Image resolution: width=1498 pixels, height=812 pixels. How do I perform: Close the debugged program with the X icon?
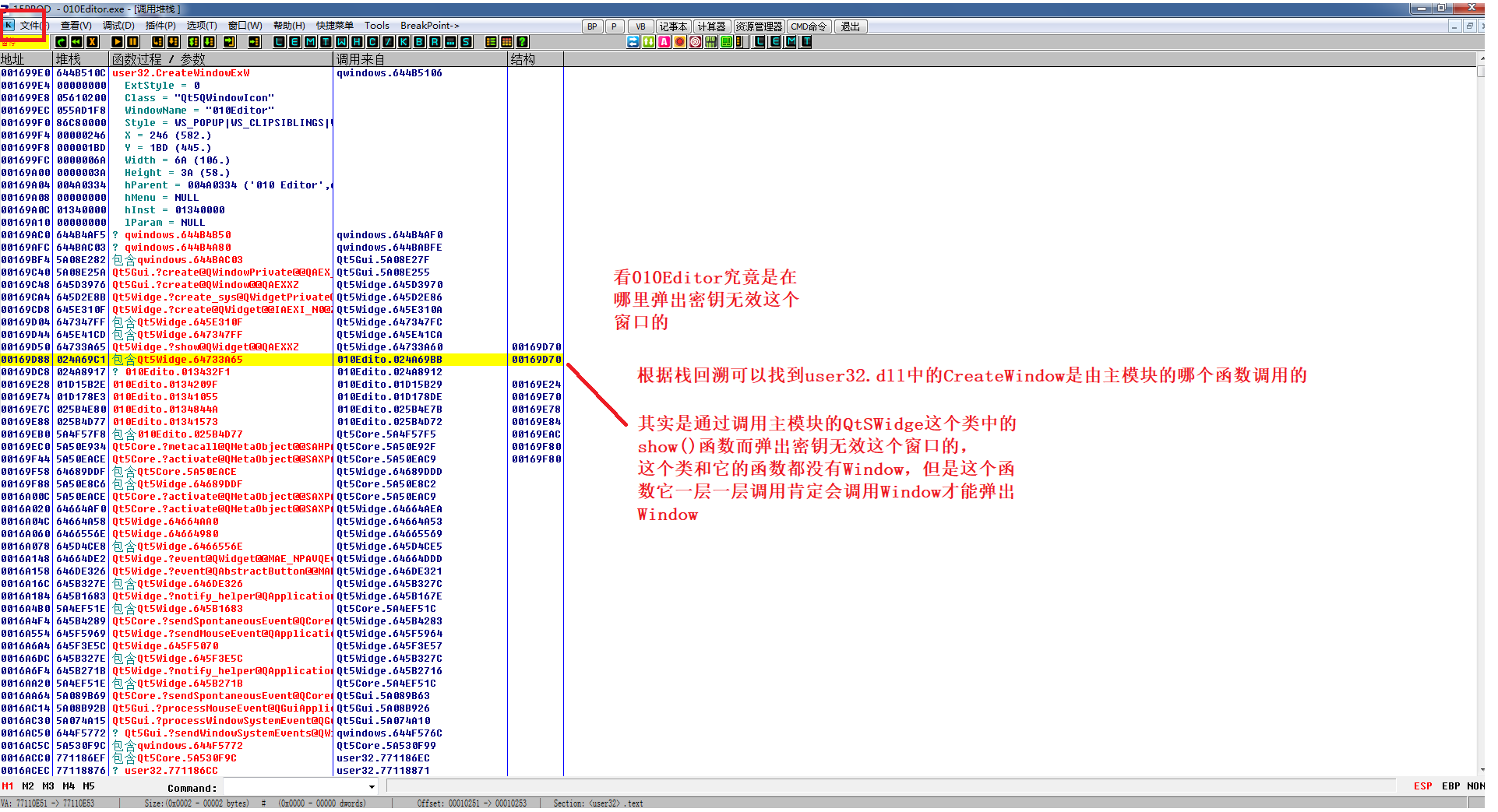(x=92, y=42)
